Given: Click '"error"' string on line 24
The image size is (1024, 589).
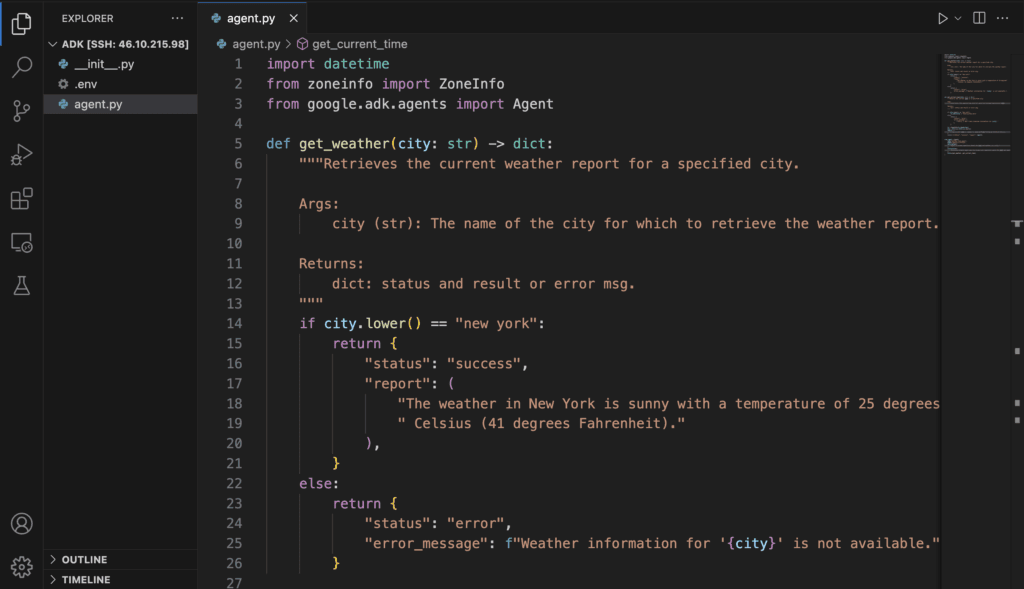Looking at the screenshot, I should 475,523.
